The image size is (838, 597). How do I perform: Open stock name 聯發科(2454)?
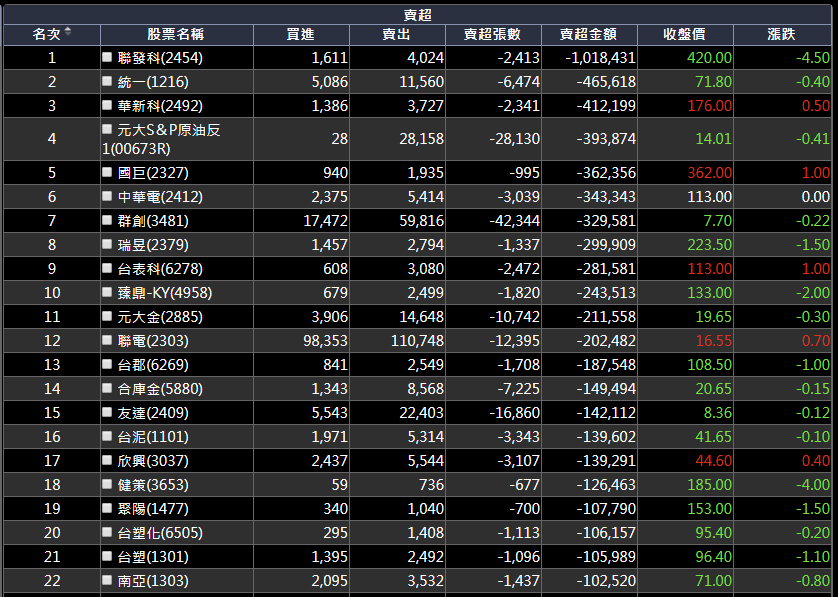click(160, 58)
